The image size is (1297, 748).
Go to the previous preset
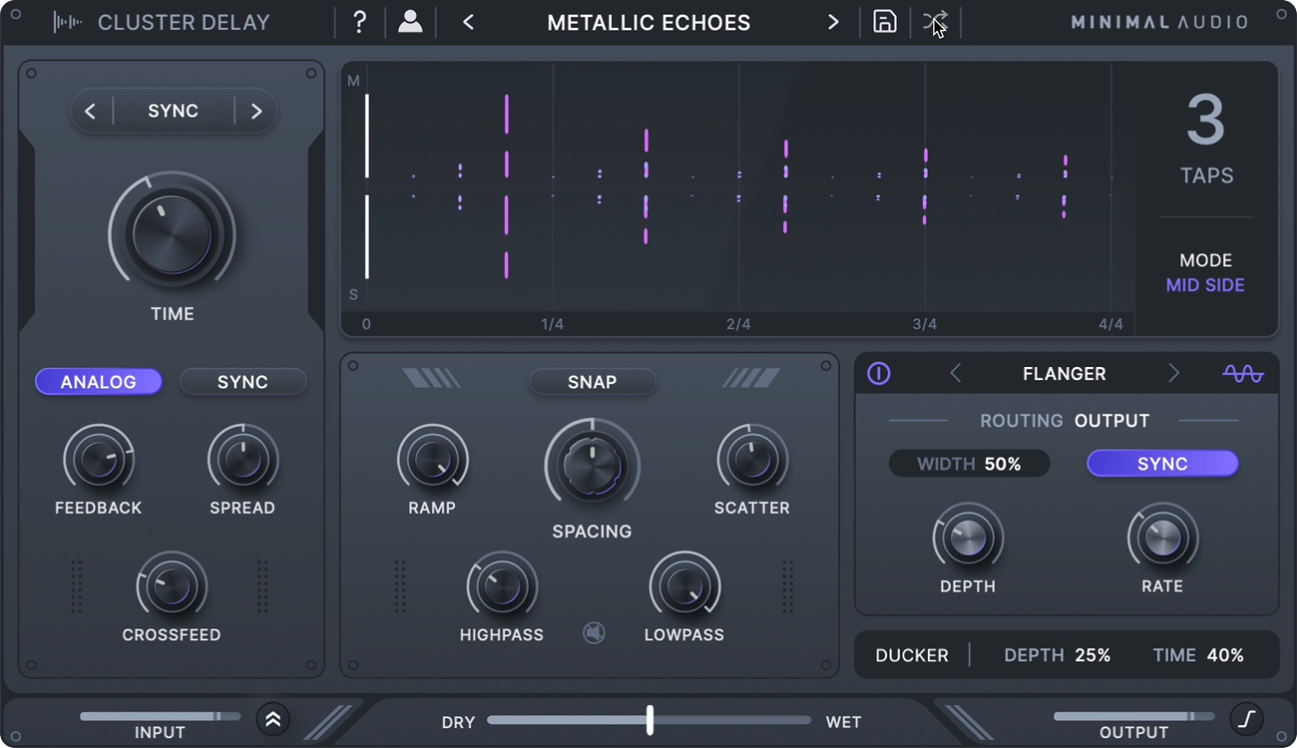468,22
